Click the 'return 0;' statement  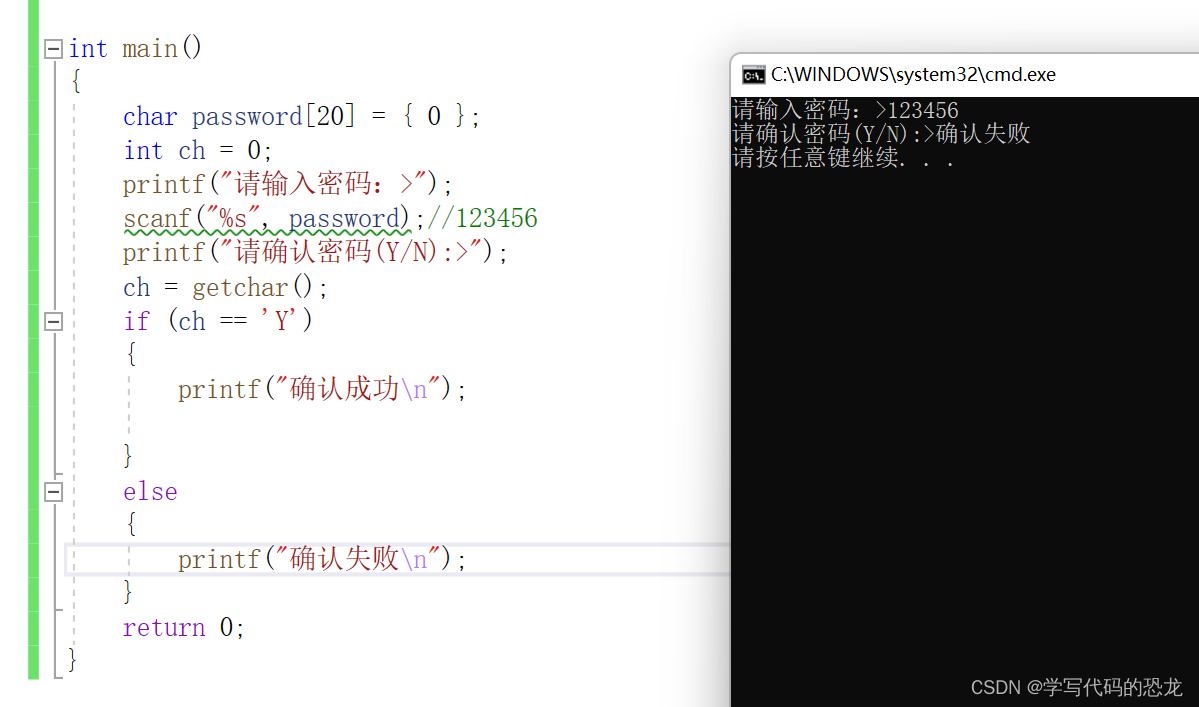[x=184, y=628]
